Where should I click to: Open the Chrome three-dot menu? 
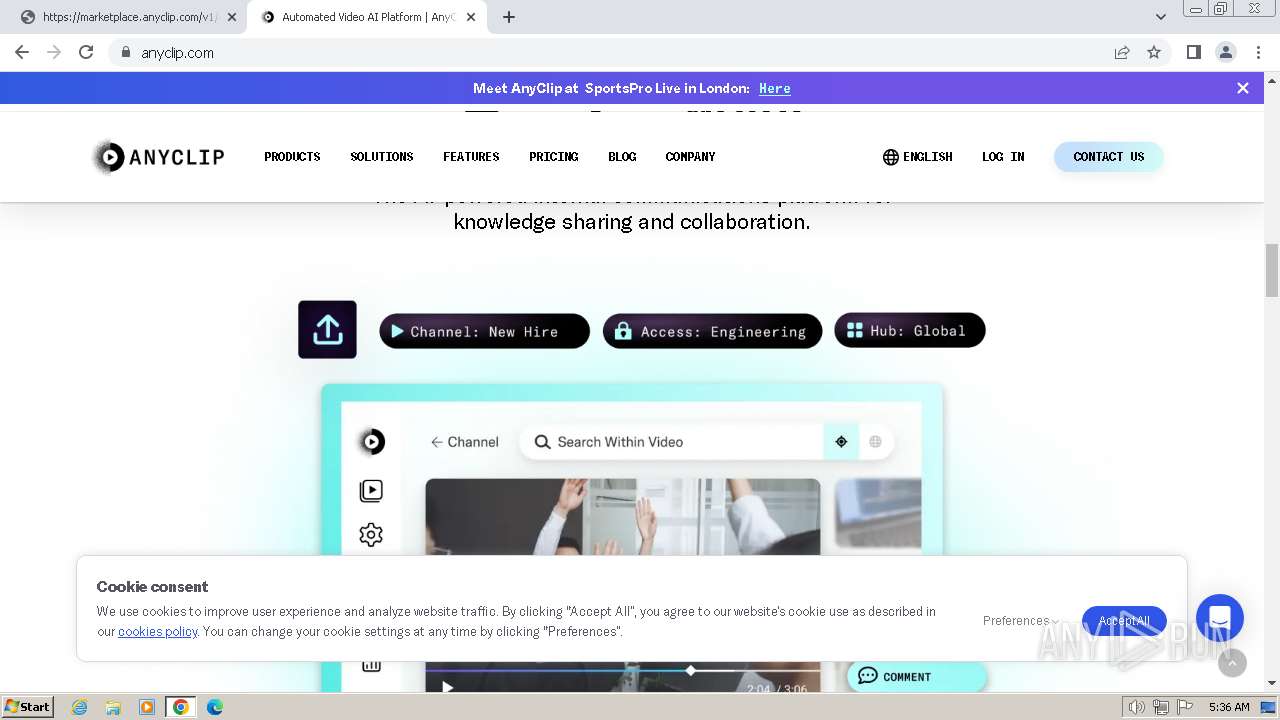click(1257, 52)
